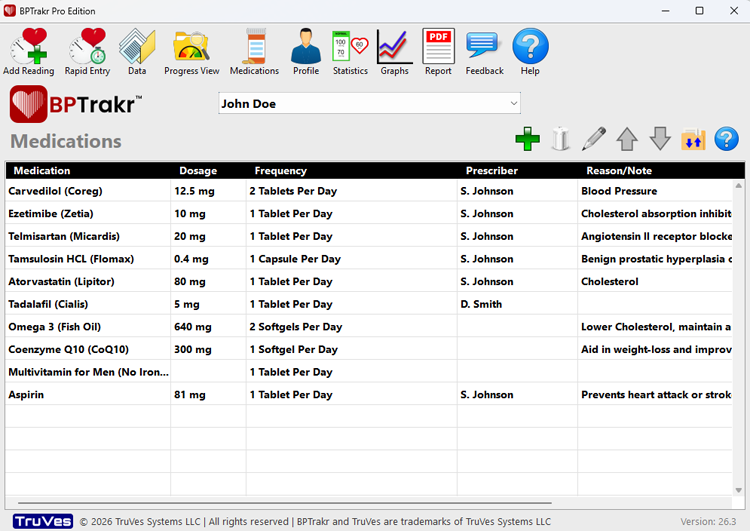
Task: Click the BPTrakr heart logo
Action: 29,104
